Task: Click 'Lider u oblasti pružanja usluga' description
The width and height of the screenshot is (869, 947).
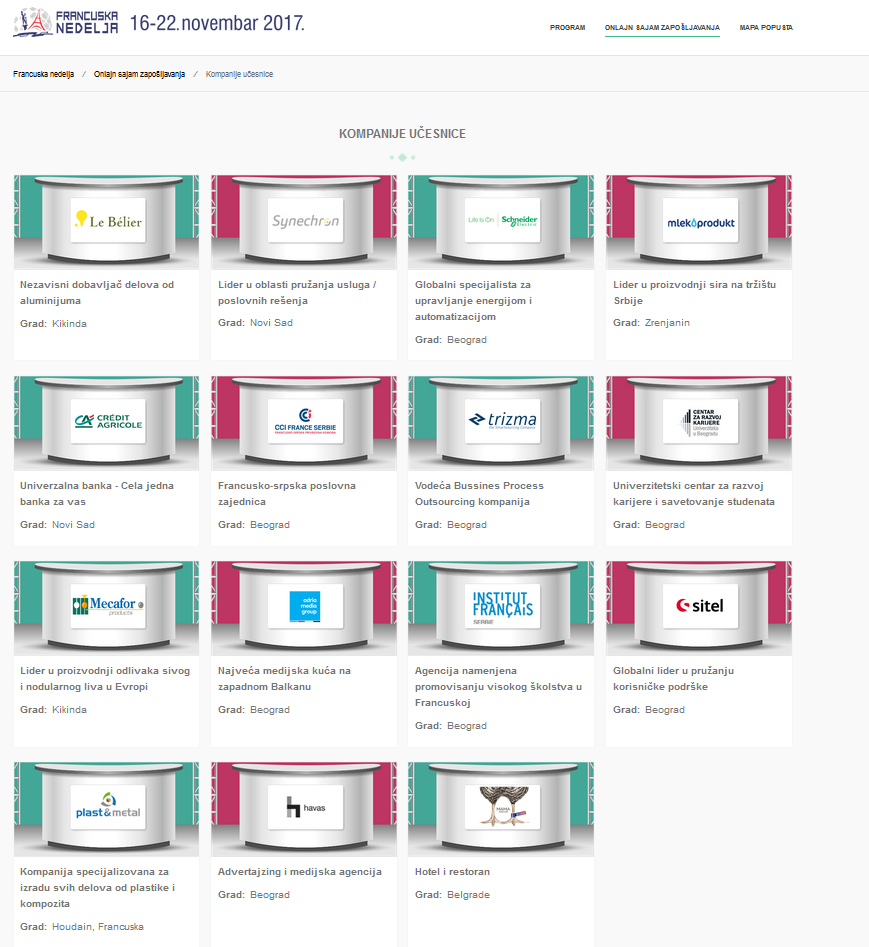Action: [297, 292]
